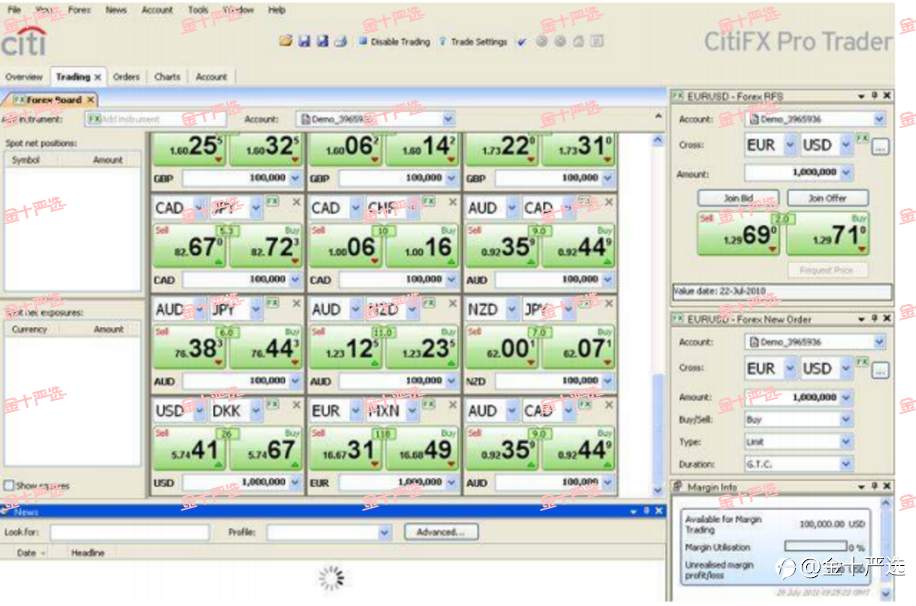Image resolution: width=916 pixels, height=606 pixels.
Task: Click the first grey round toolbar icon
Action: (x=542, y=41)
